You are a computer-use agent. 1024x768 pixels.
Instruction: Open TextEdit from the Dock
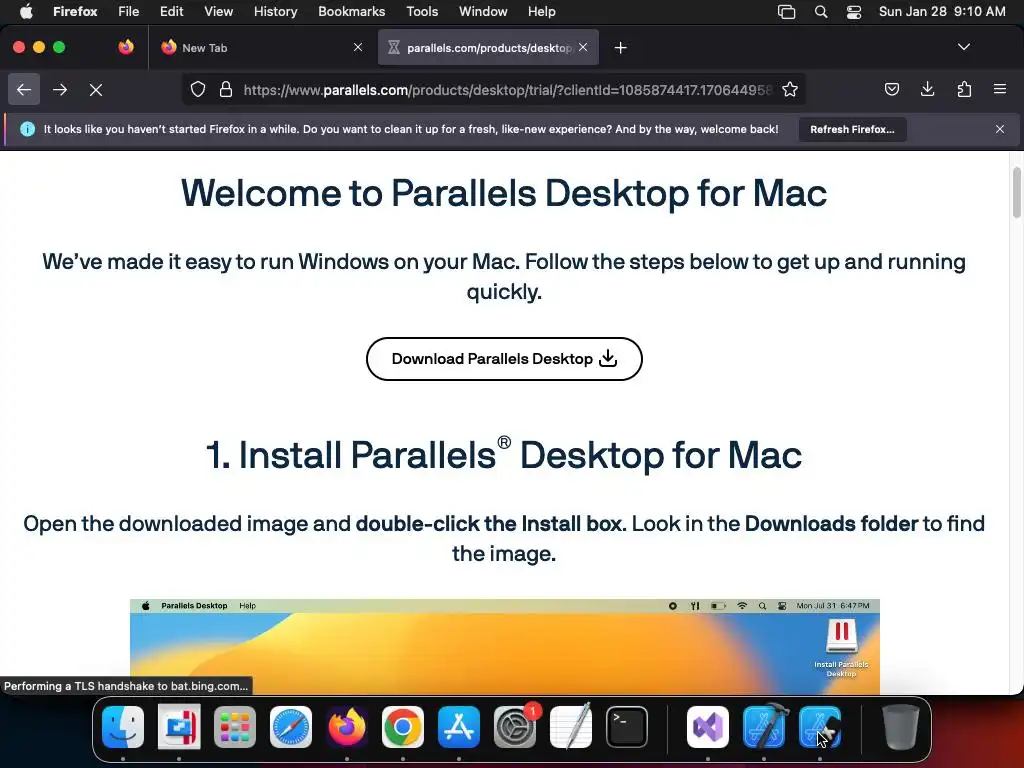(571, 727)
